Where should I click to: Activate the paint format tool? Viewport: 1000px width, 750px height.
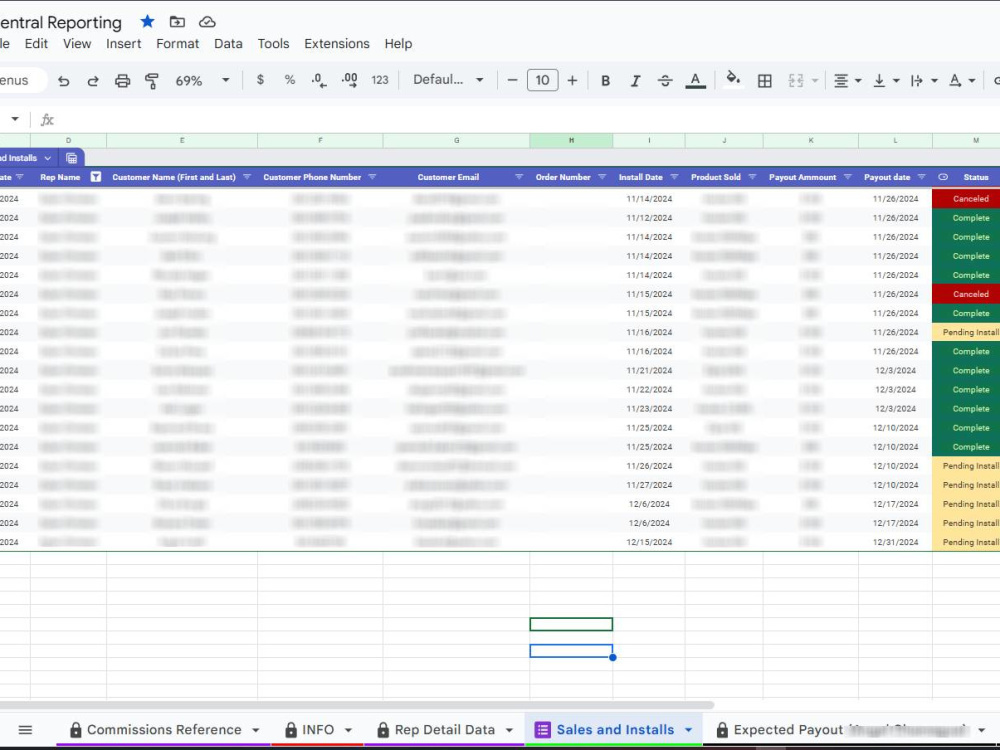tap(152, 80)
